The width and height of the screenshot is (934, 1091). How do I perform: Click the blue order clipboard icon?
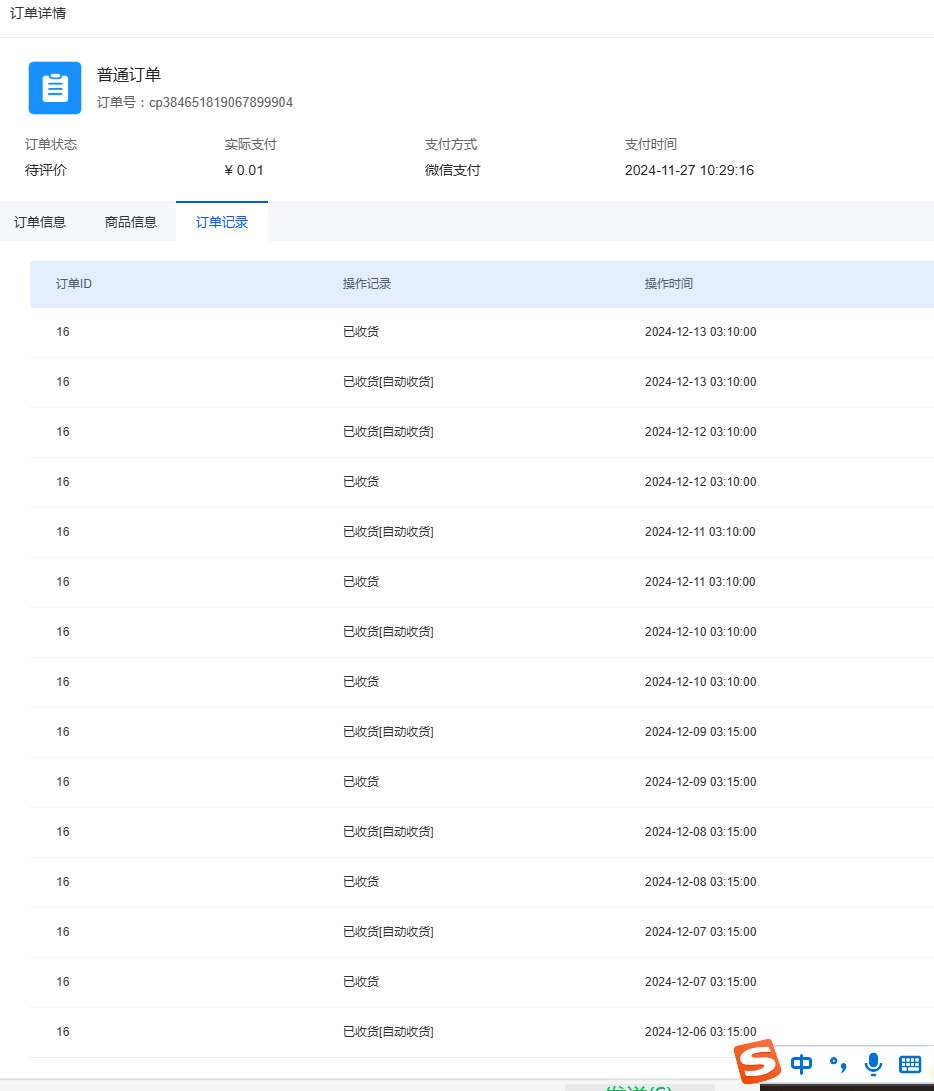(x=55, y=88)
